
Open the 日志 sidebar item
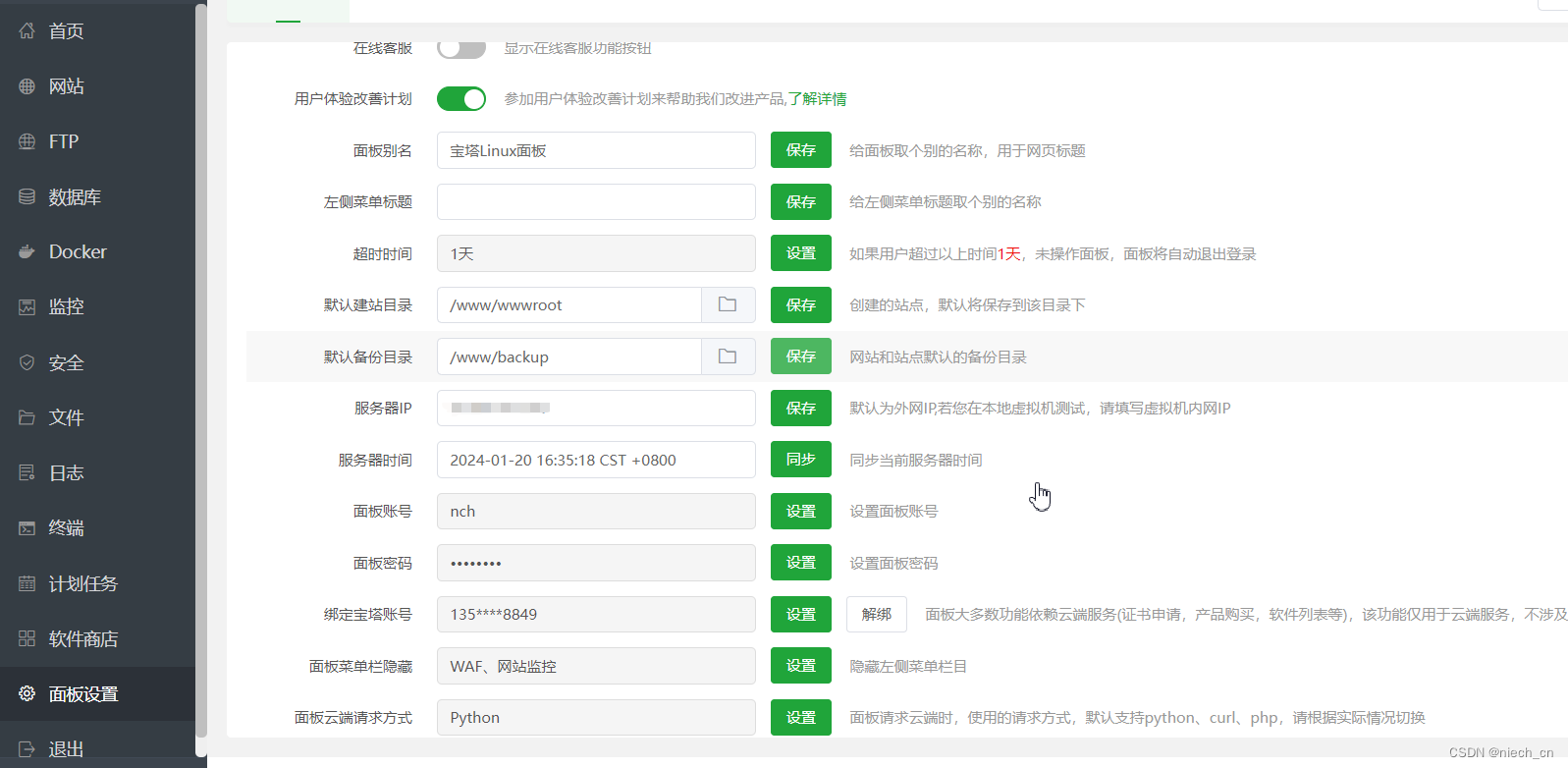pos(97,472)
